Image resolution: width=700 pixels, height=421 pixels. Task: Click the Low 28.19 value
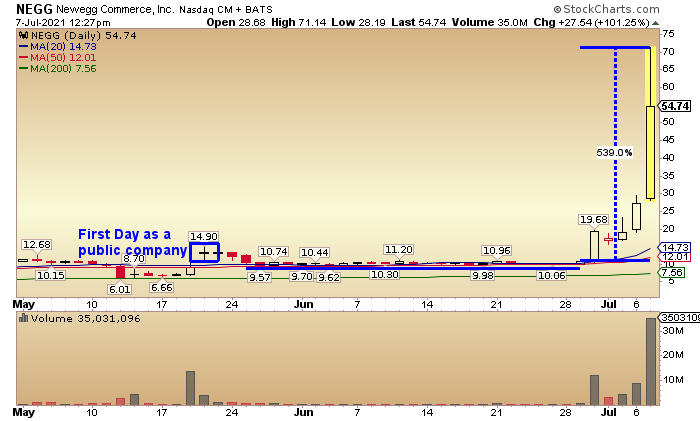pos(358,22)
